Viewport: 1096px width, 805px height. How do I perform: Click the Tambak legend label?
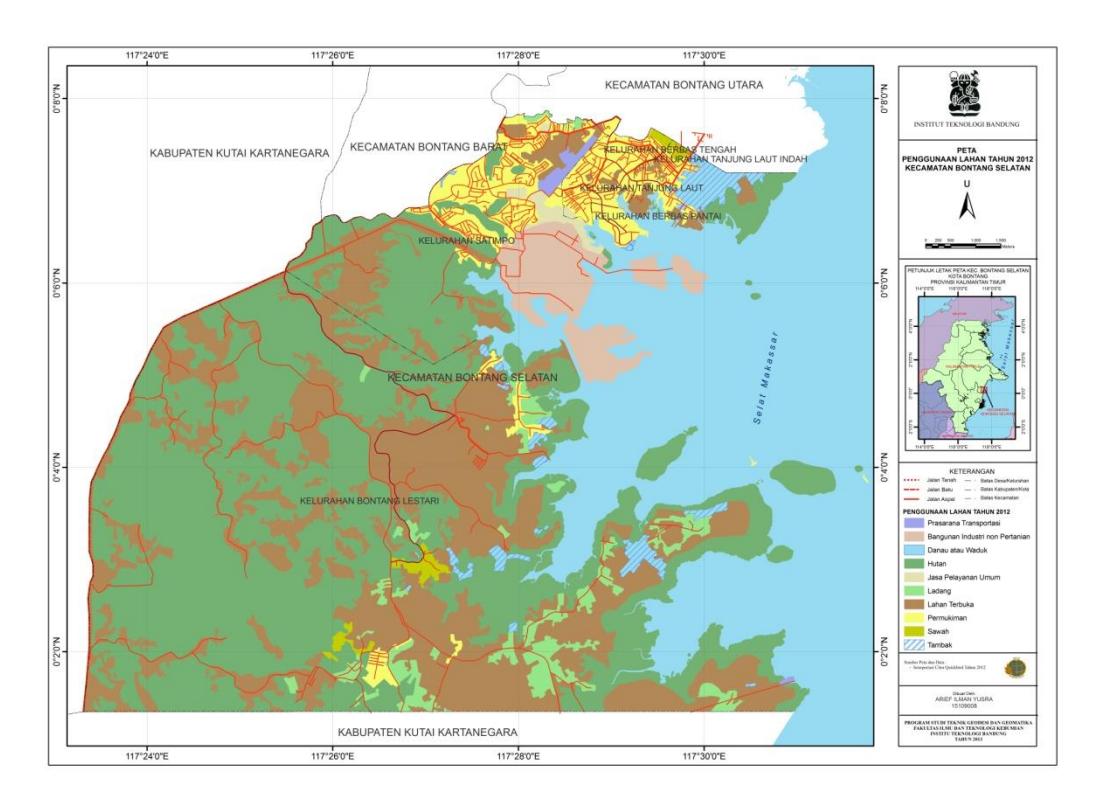coord(939,645)
